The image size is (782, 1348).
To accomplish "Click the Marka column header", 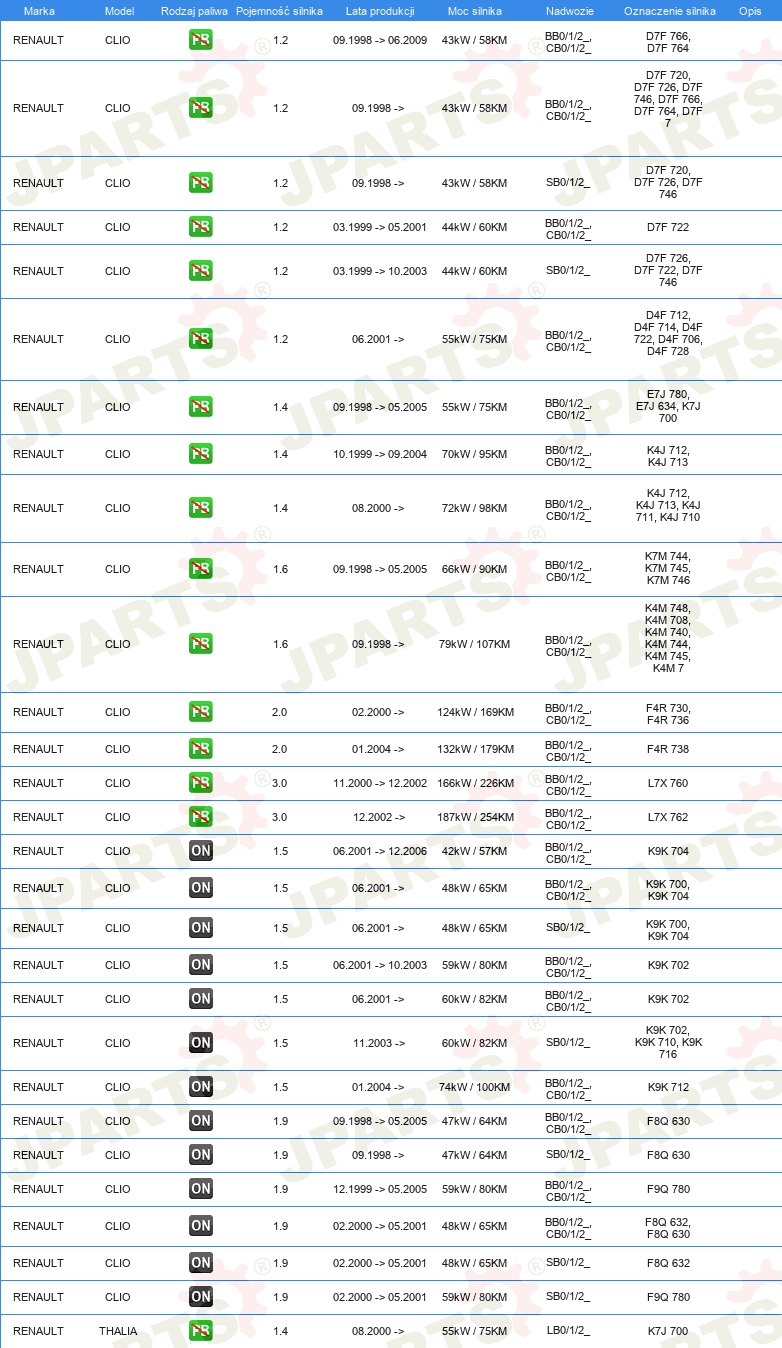I will tap(39, 10).
